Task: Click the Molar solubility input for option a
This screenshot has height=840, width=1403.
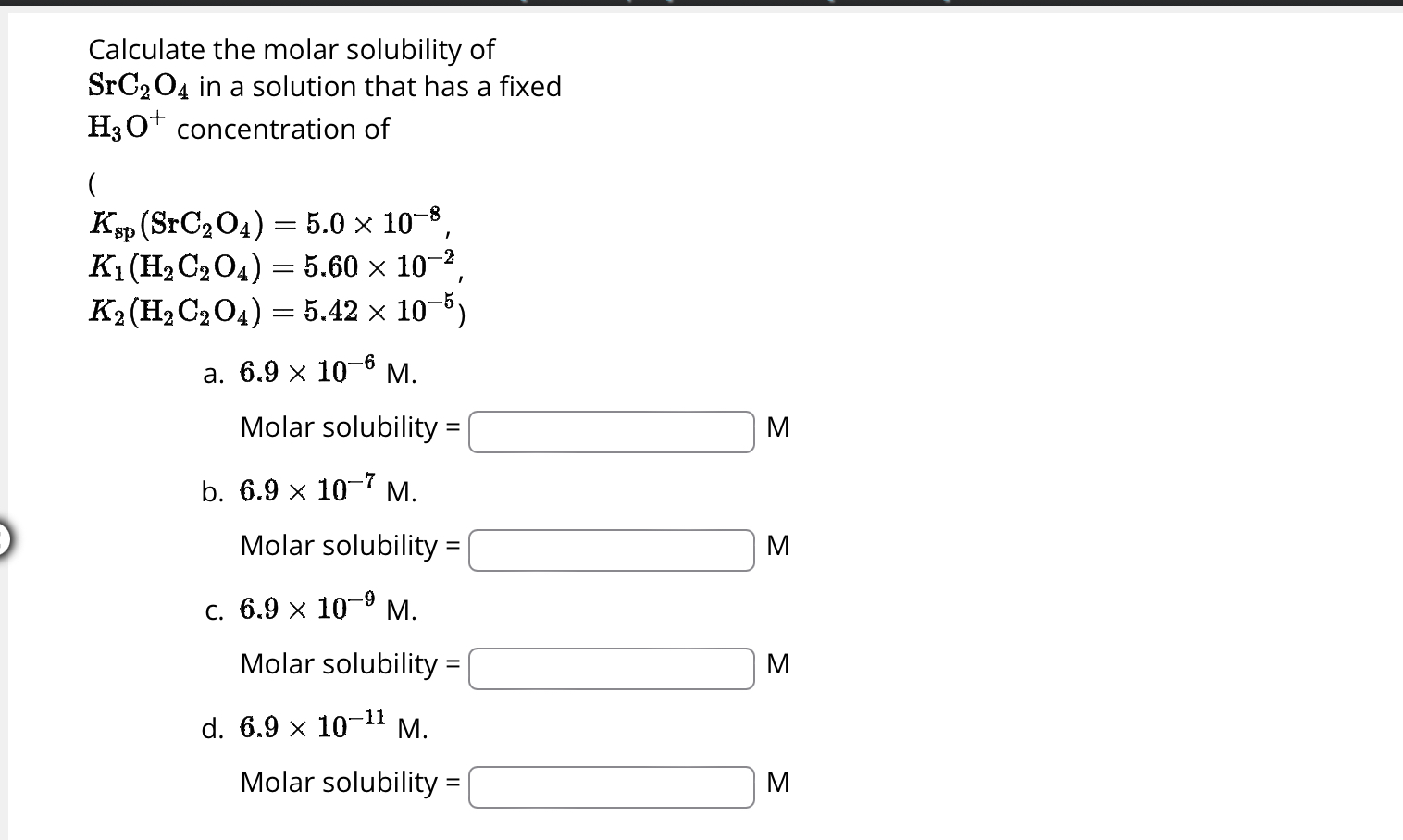Action: (611, 431)
